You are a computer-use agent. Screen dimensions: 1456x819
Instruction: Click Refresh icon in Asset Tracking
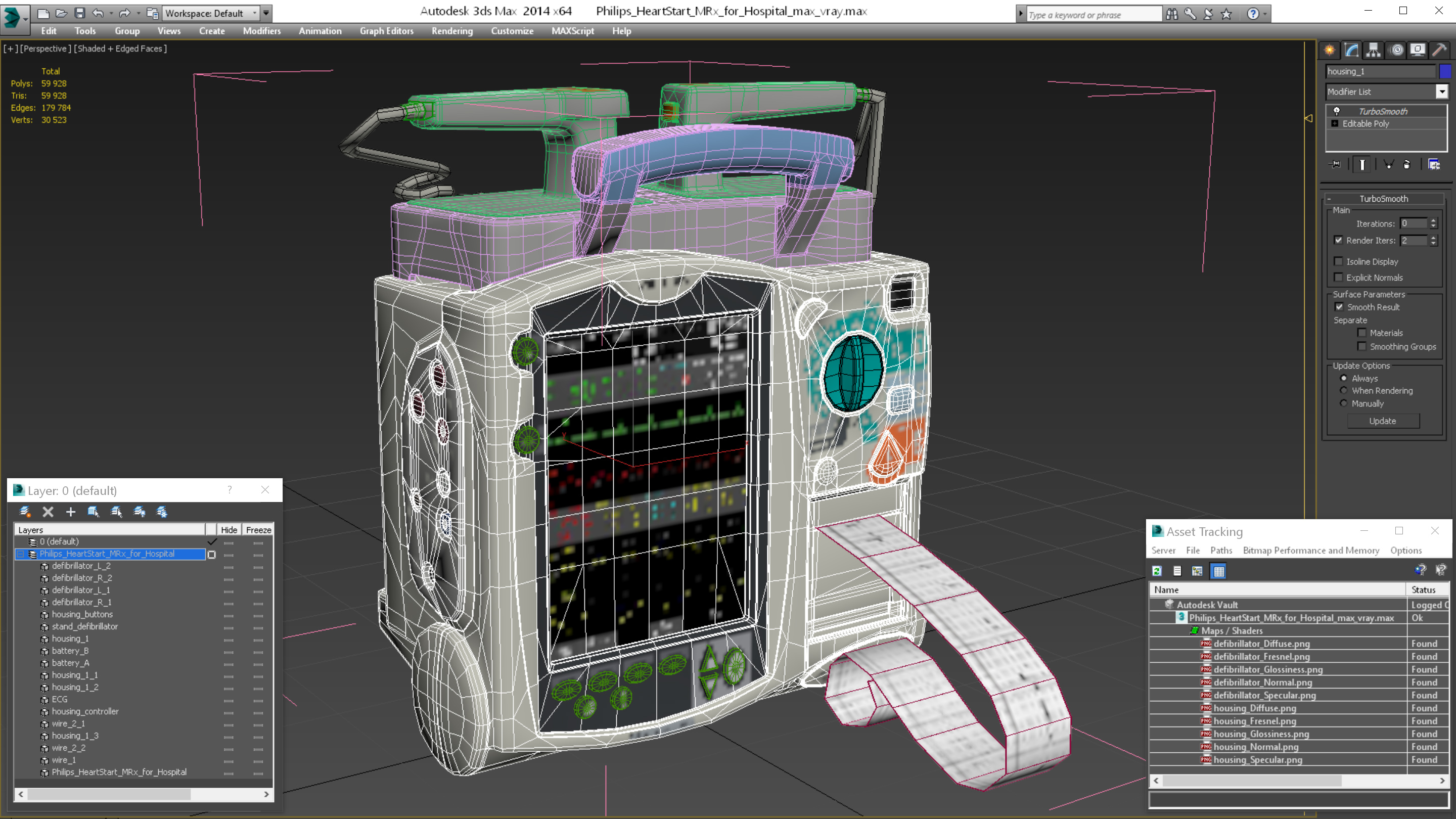1157,571
